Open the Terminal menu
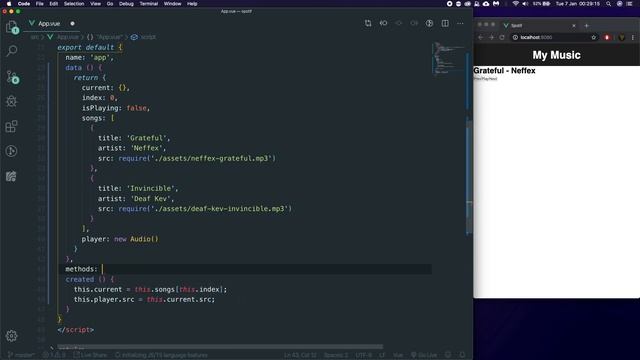640x360 pixels. click(149, 4)
